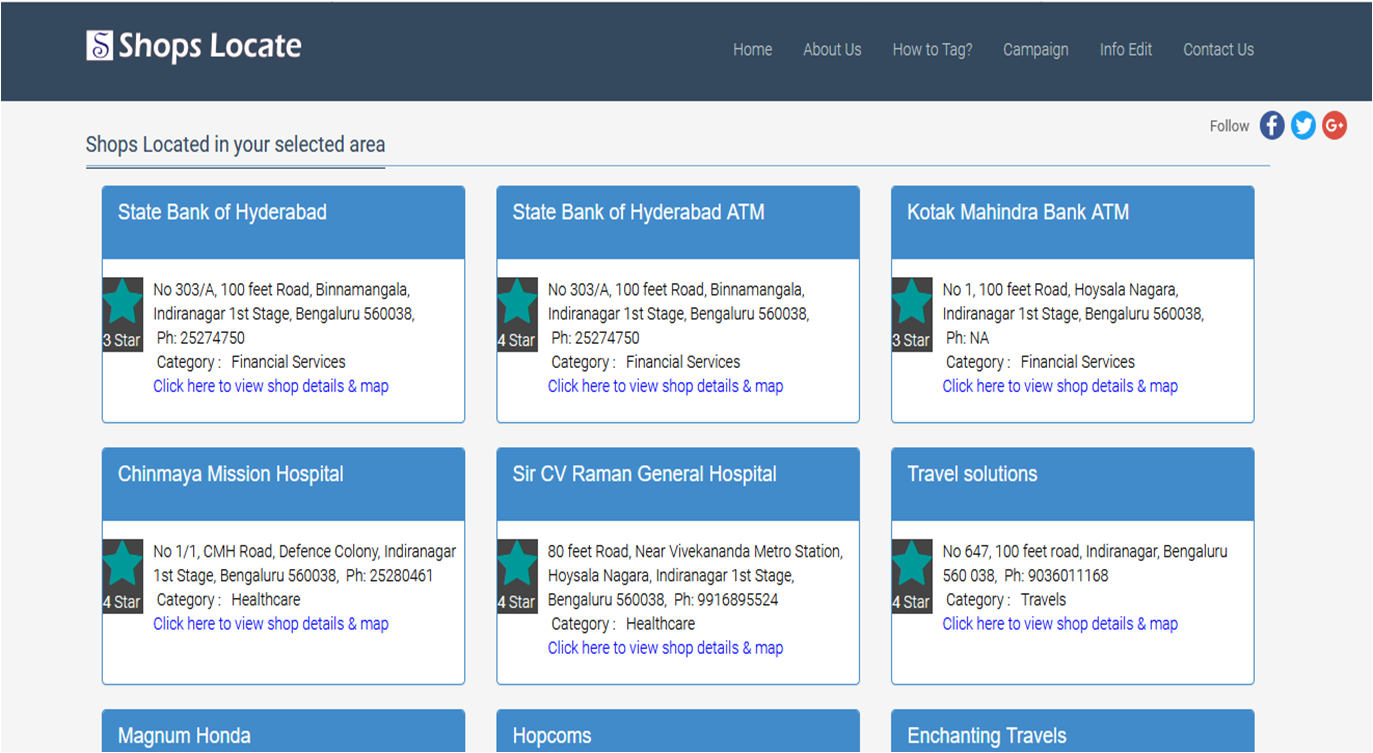The image size is (1373, 753).
Task: Click "Ph: NA" in Kotak Mahindra card
Action: click(967, 338)
